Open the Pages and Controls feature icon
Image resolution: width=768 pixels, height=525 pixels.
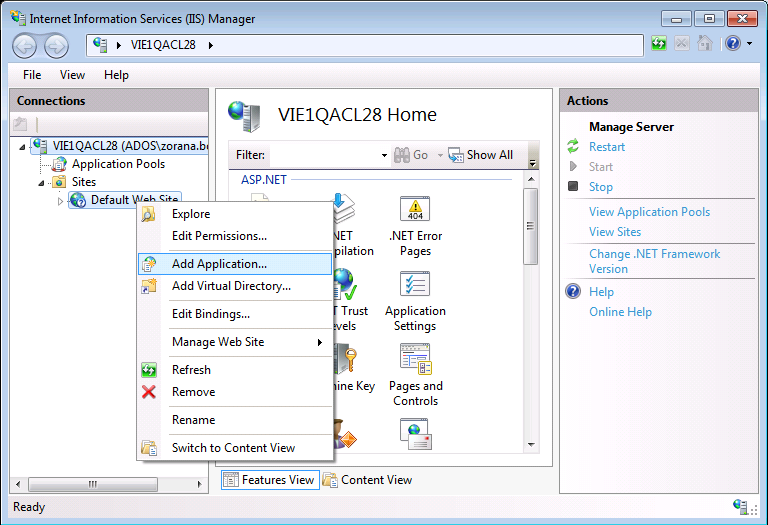(415, 357)
